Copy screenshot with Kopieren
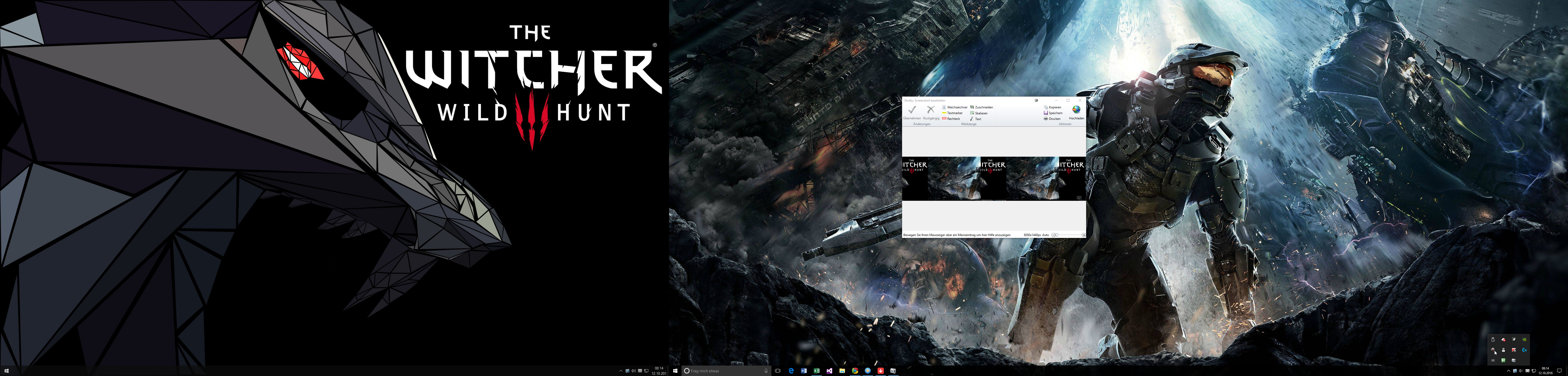 coord(1052,107)
